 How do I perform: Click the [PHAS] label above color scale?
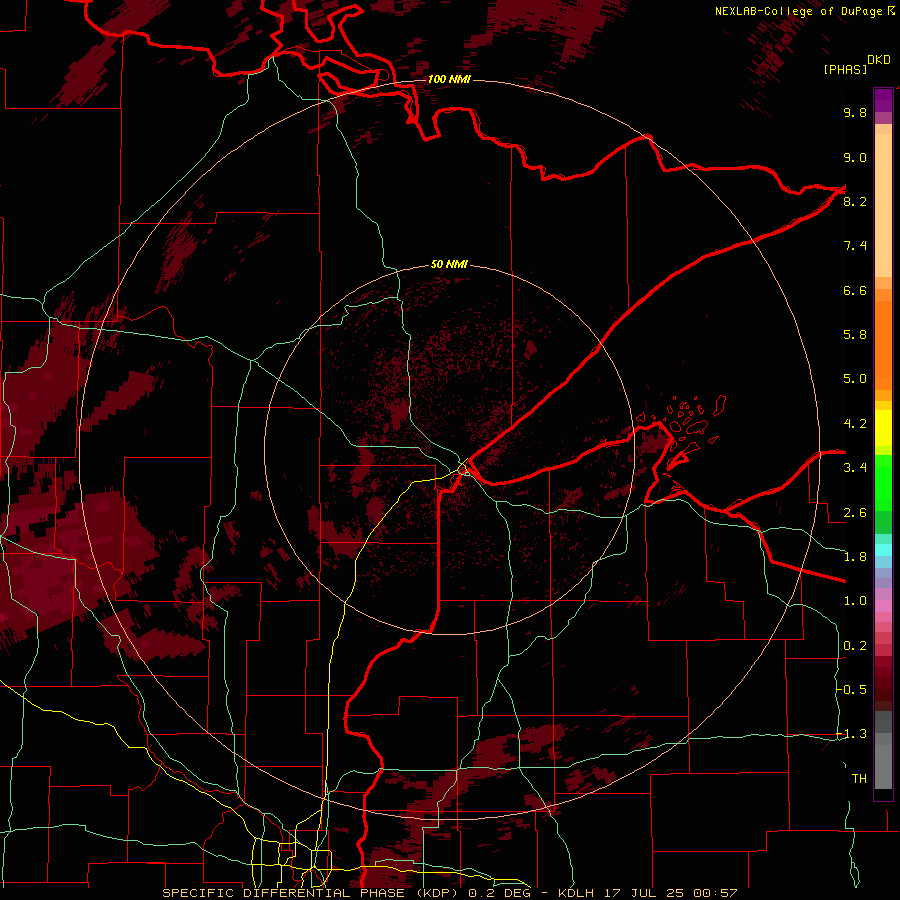click(x=845, y=69)
